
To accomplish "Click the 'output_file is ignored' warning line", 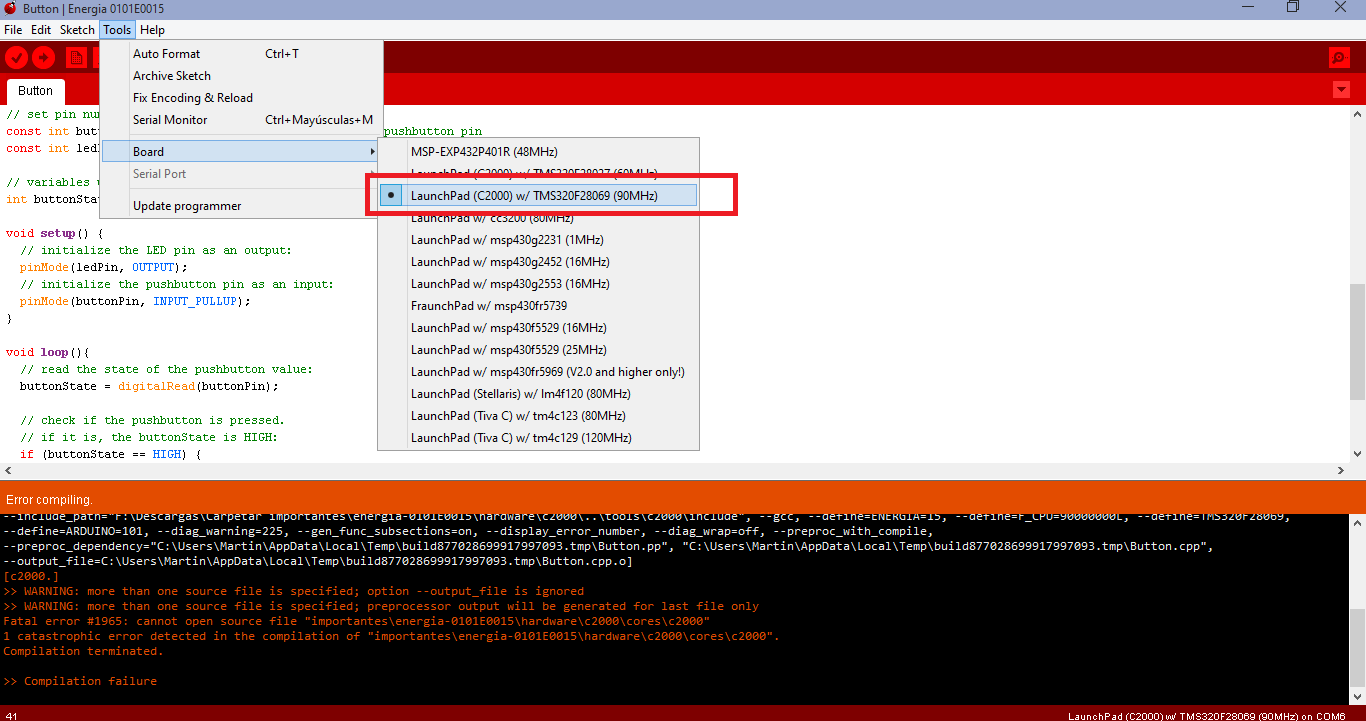I will point(294,591).
